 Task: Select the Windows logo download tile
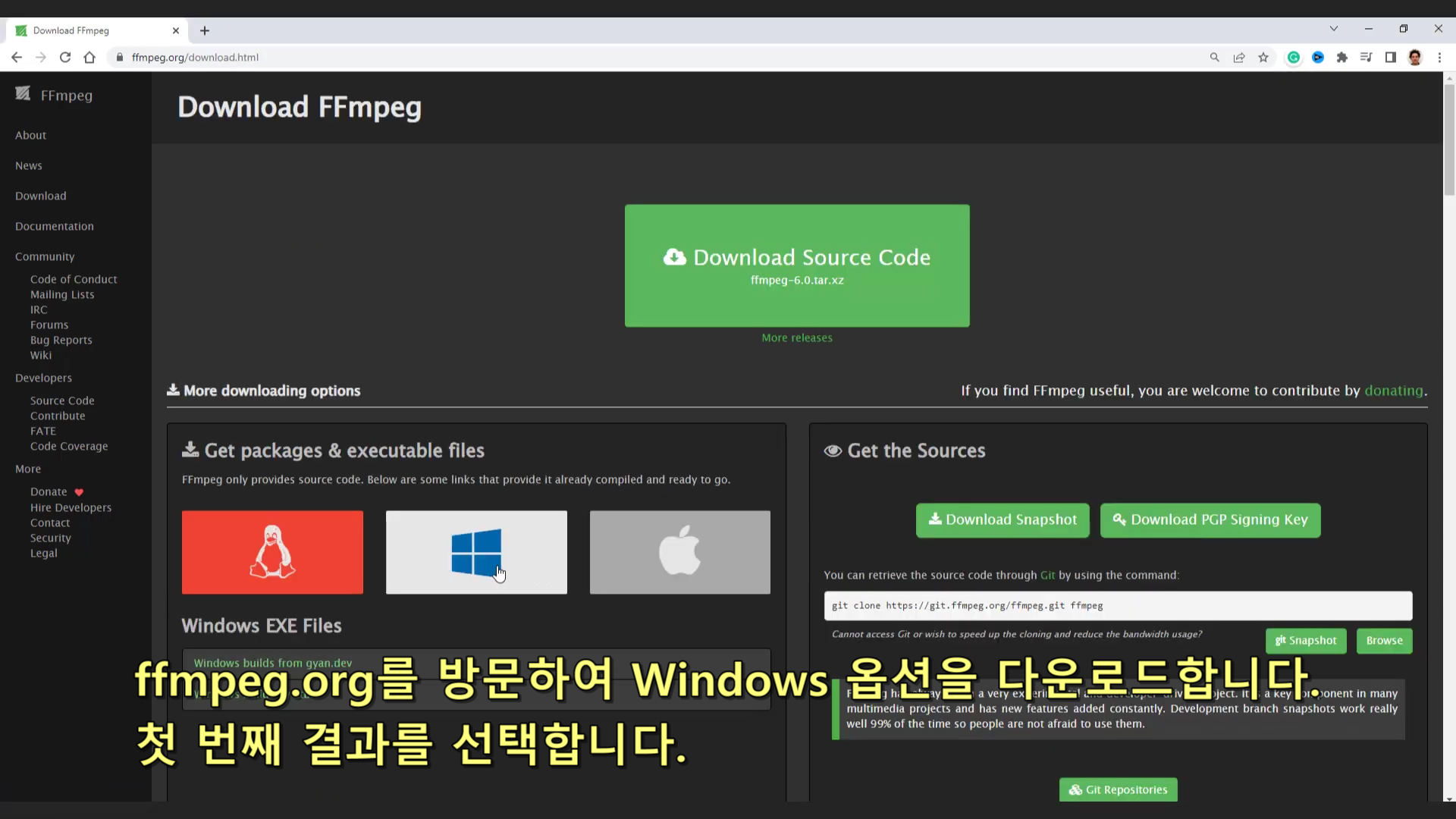coord(476,552)
